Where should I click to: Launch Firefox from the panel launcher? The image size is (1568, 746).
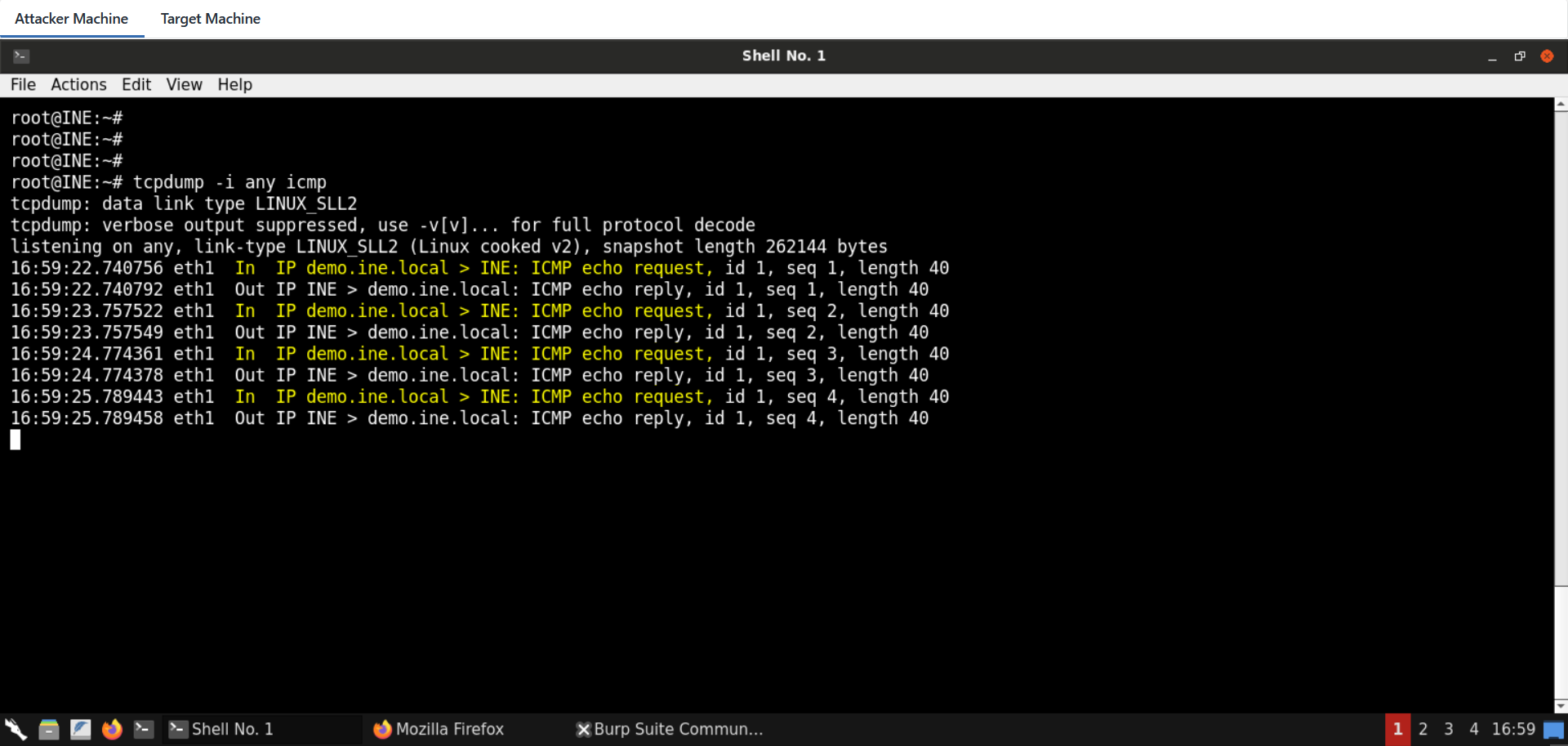click(x=112, y=729)
